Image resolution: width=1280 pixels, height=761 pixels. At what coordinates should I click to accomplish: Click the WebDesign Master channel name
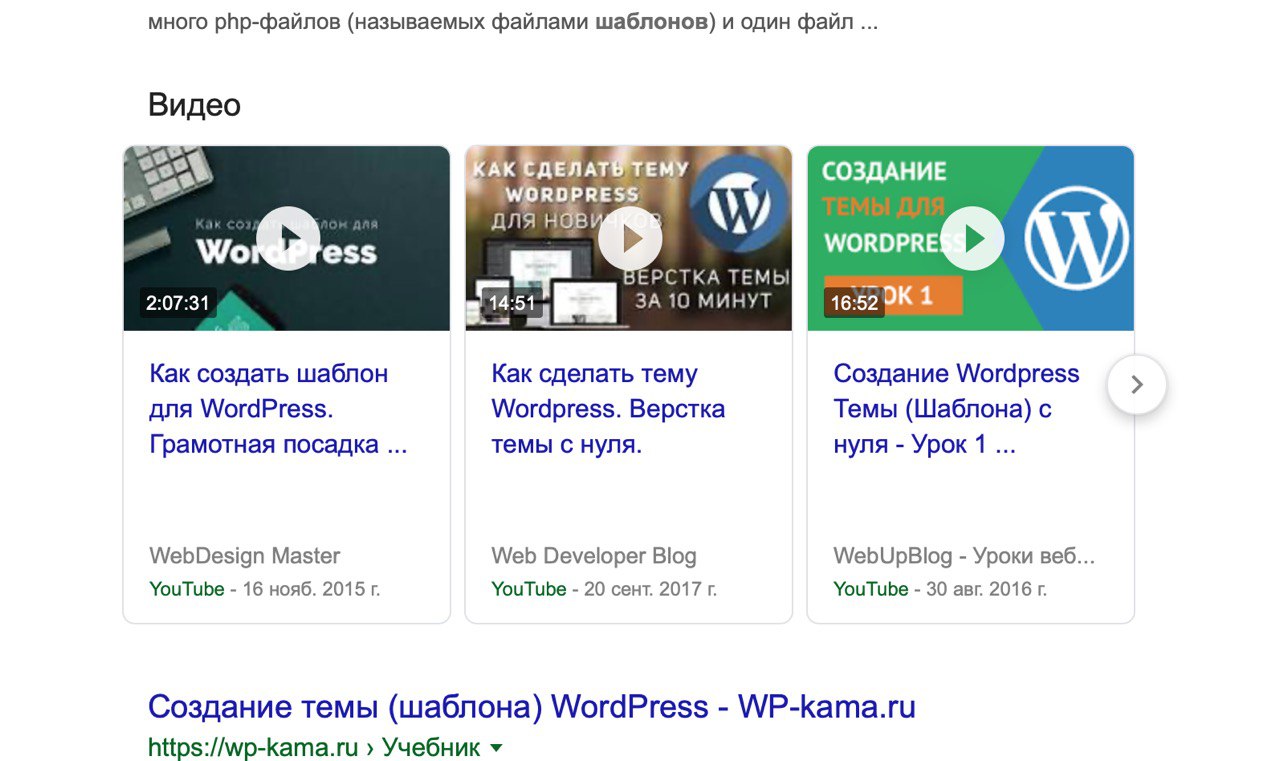click(x=245, y=556)
